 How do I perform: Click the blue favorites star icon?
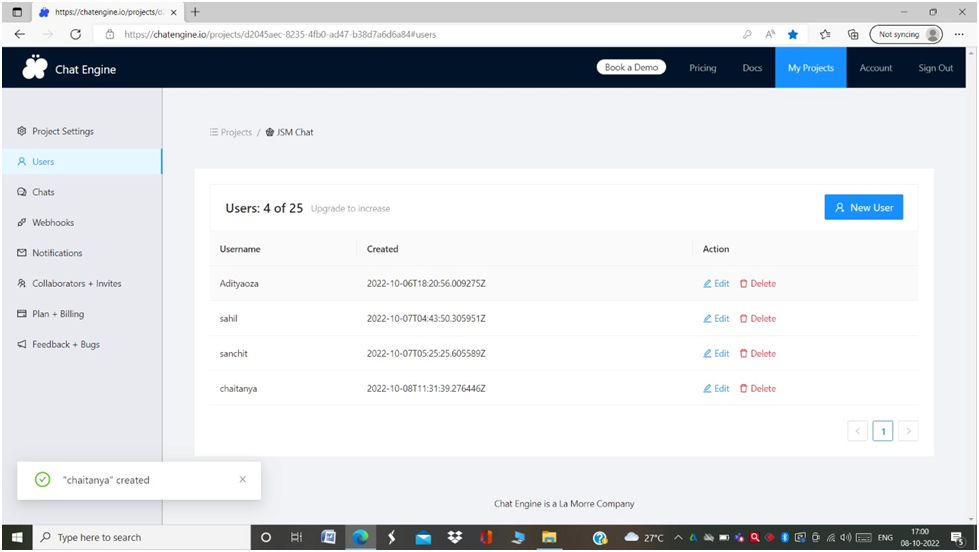coord(793,34)
